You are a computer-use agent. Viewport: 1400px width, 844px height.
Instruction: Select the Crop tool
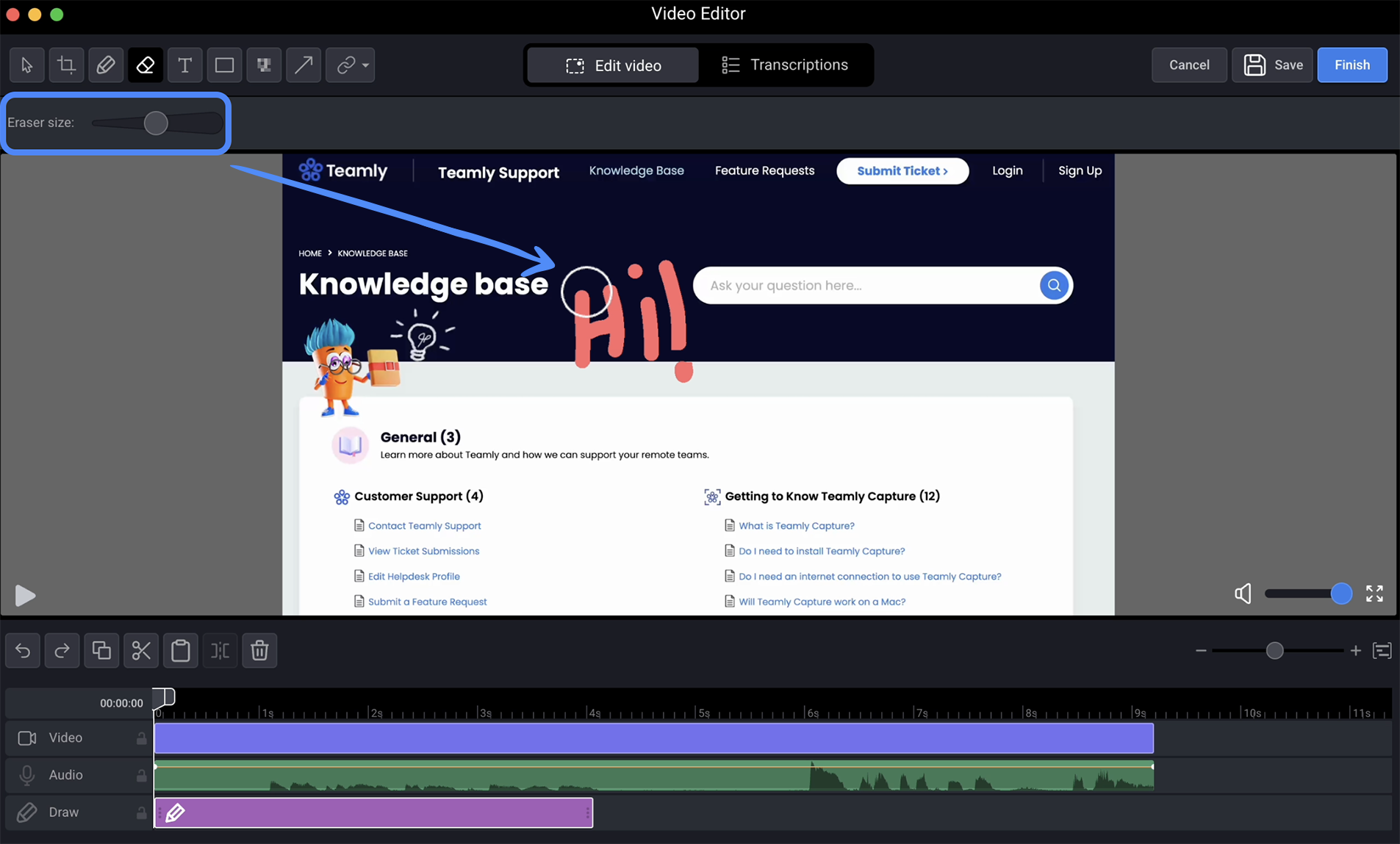tap(66, 65)
